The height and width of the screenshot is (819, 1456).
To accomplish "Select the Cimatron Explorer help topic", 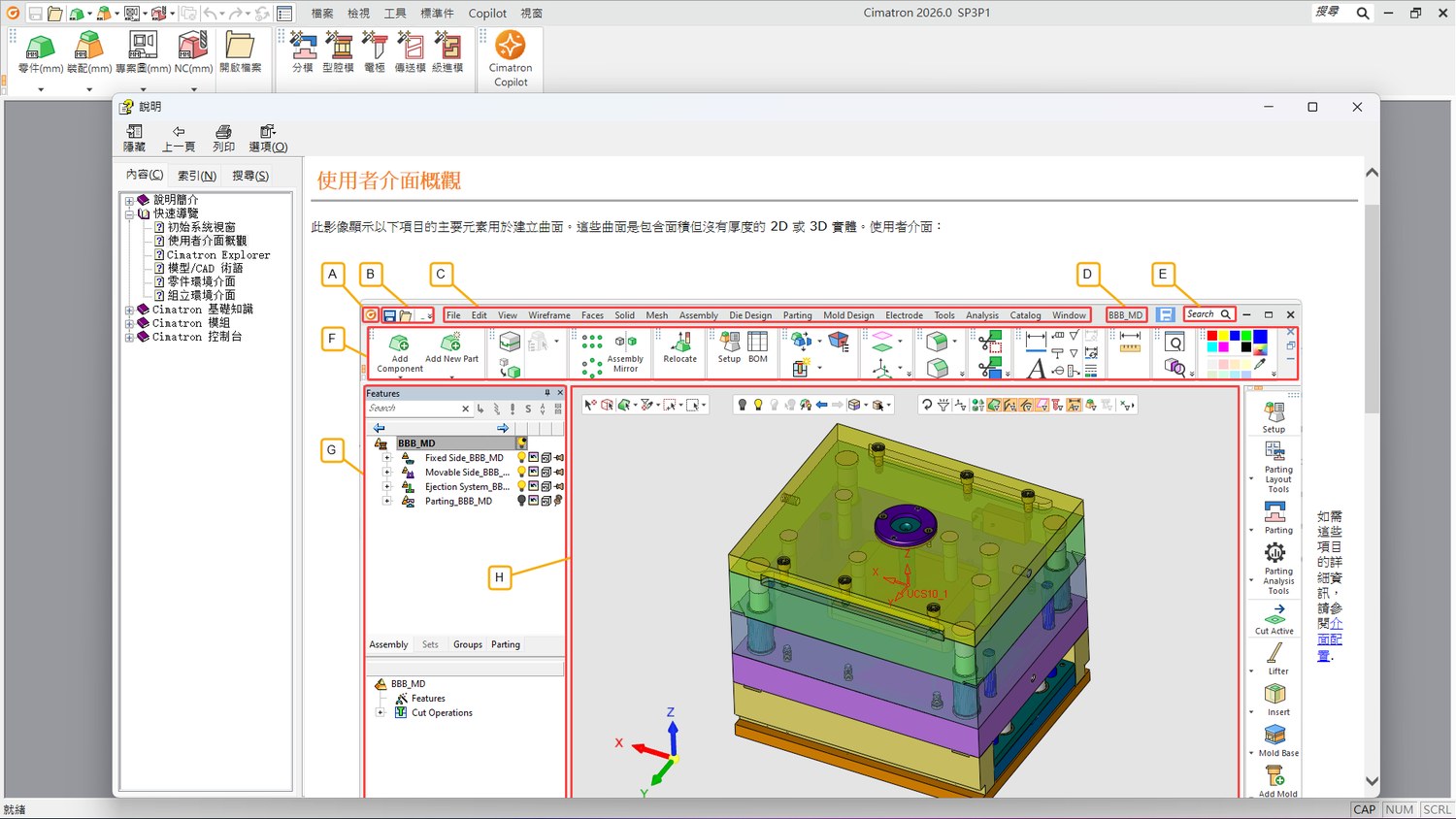I will (x=218, y=255).
